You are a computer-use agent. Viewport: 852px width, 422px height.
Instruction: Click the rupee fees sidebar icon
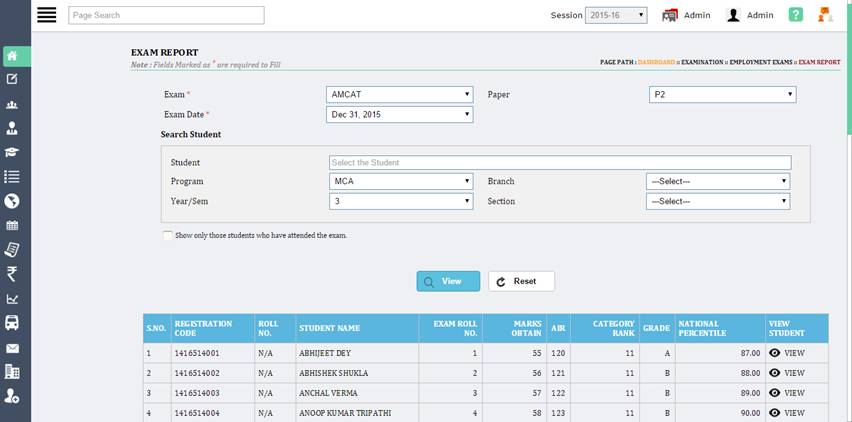12,274
